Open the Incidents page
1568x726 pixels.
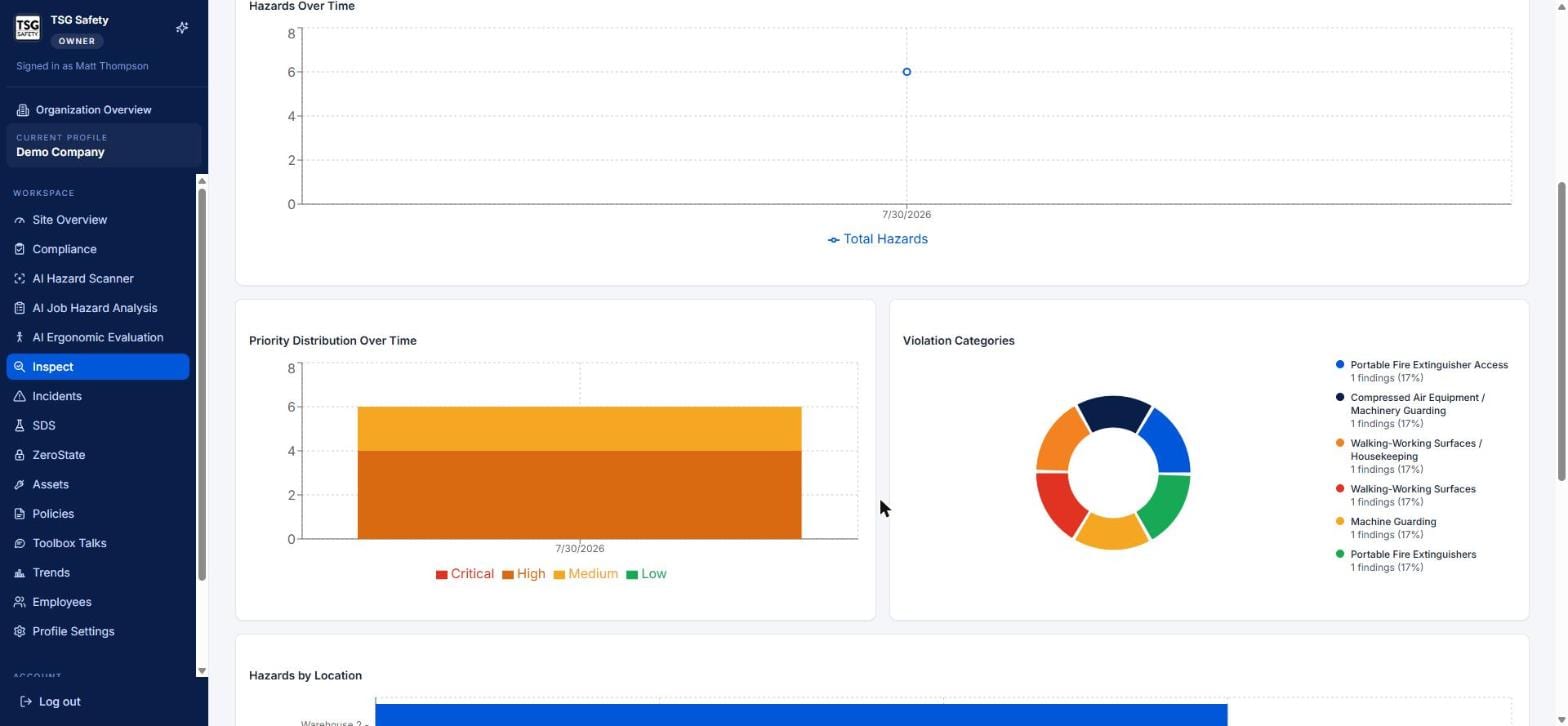point(98,396)
